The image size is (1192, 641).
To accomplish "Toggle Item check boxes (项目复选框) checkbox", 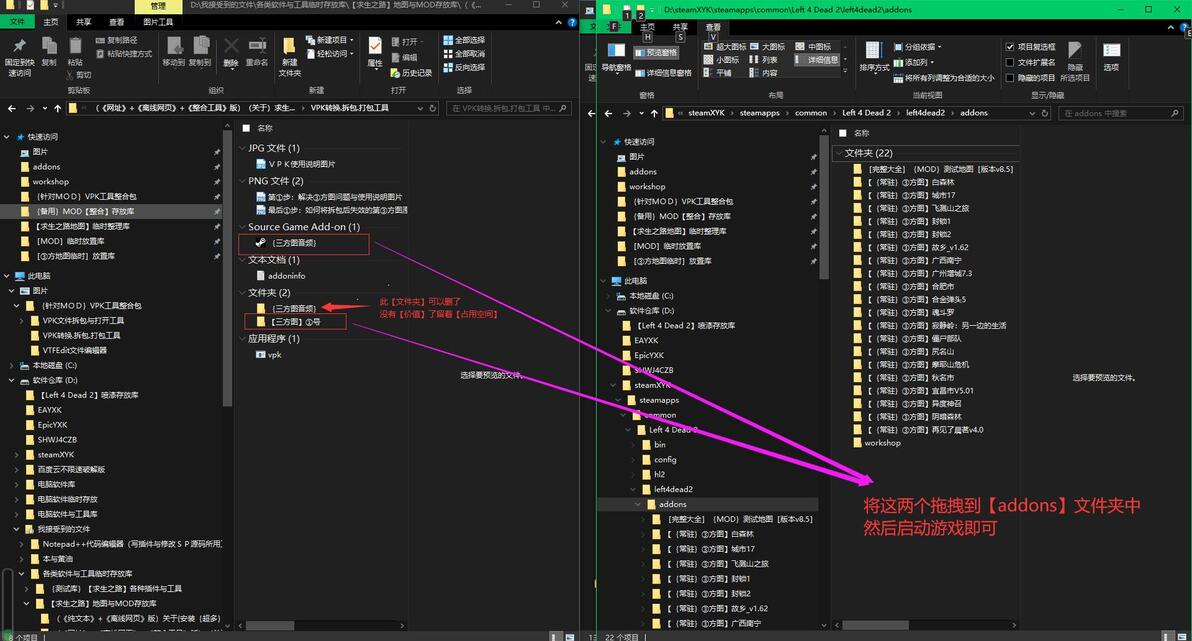I will [1010, 47].
